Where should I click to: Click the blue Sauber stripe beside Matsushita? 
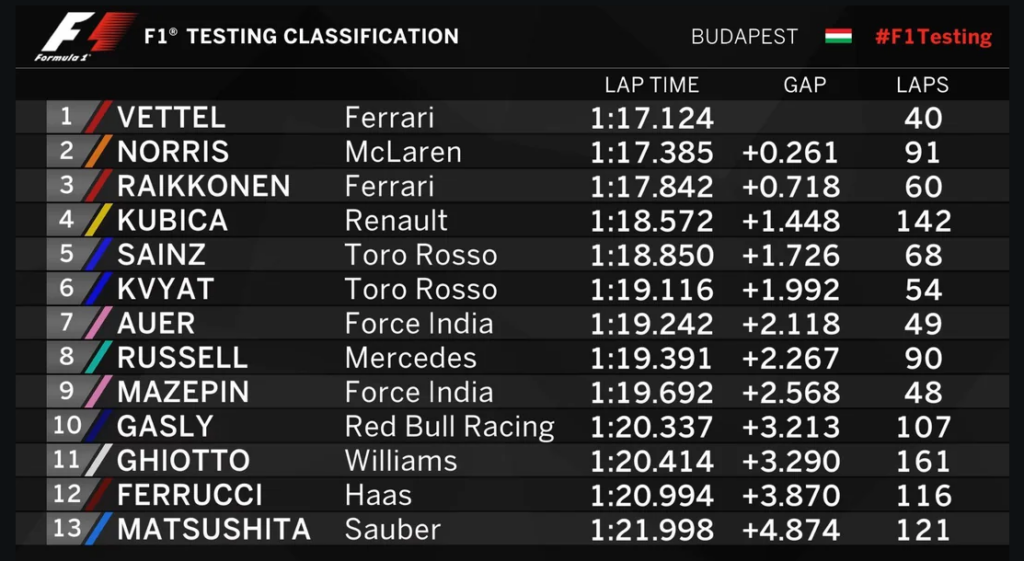click(99, 528)
